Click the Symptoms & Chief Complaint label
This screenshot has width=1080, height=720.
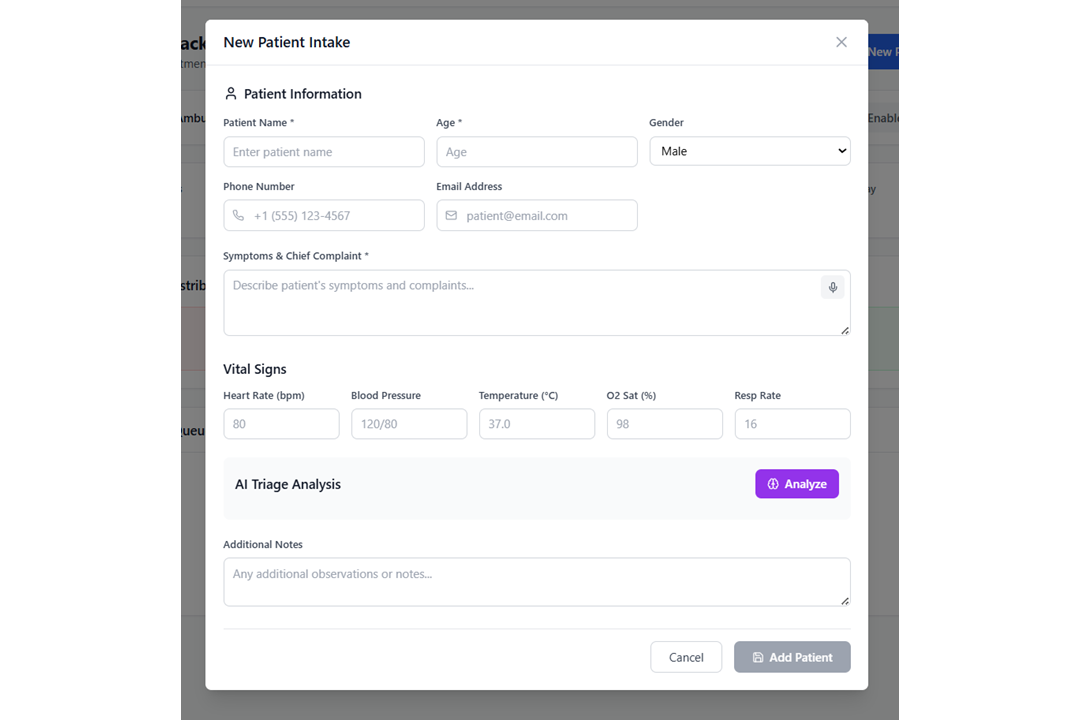coord(295,256)
